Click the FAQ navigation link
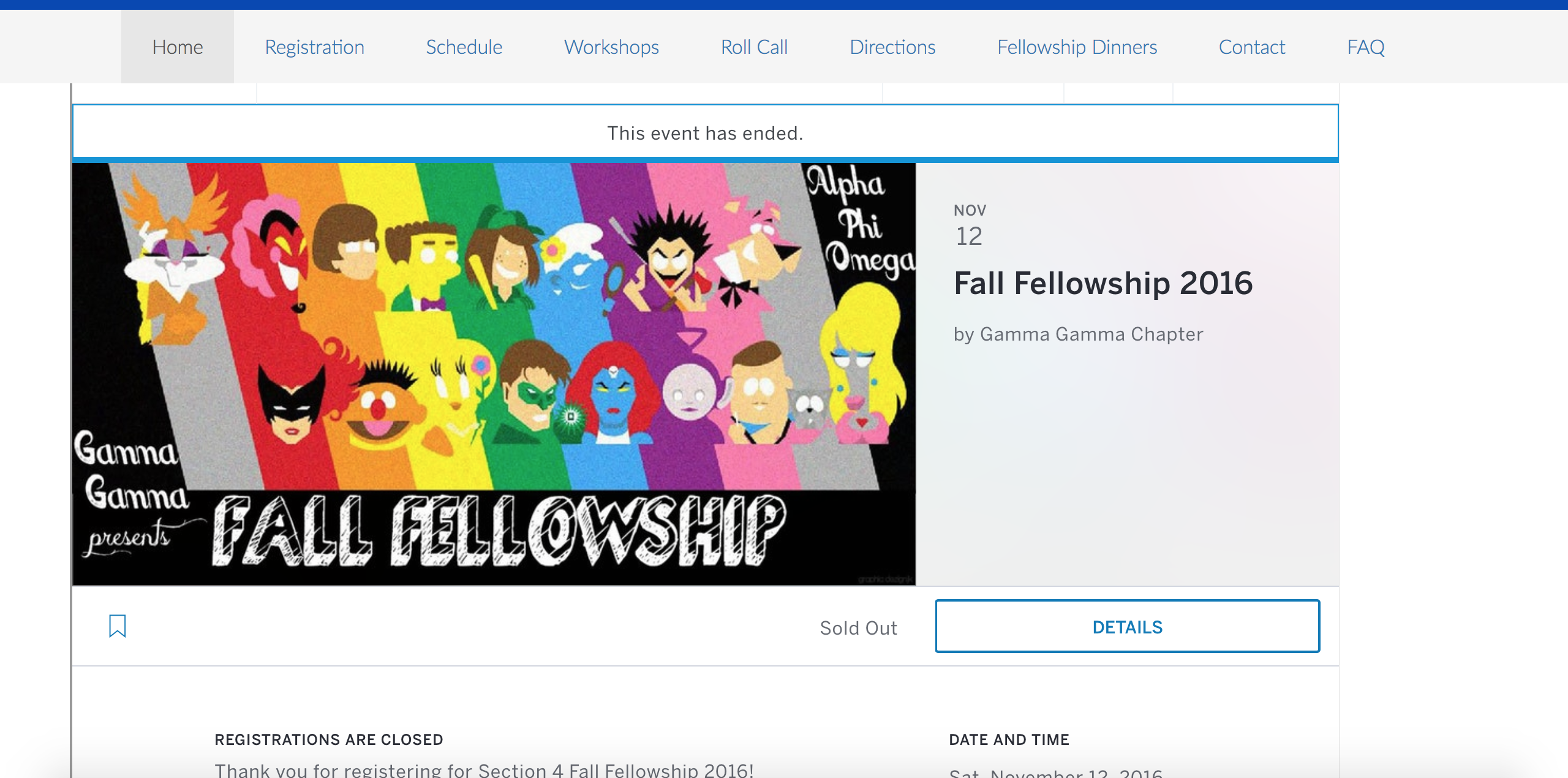This screenshot has height=778, width=1568. point(1365,47)
